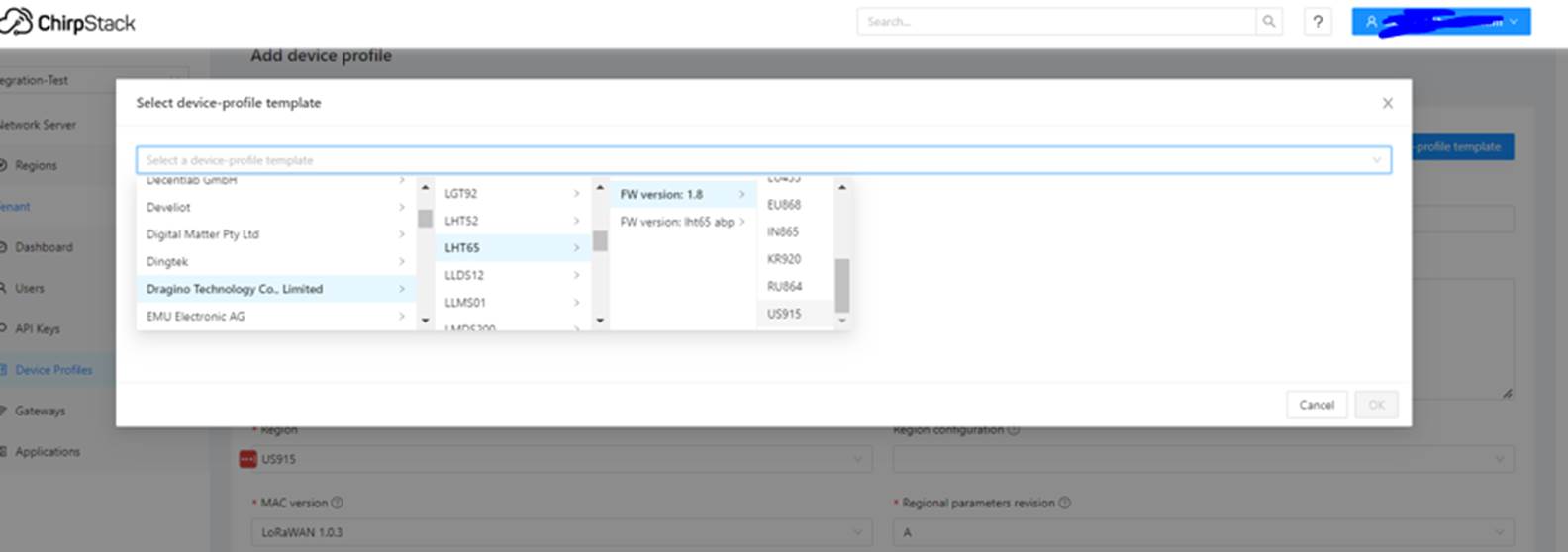Image resolution: width=1568 pixels, height=552 pixels.
Task: Pick the EU868 region
Action: 796,205
